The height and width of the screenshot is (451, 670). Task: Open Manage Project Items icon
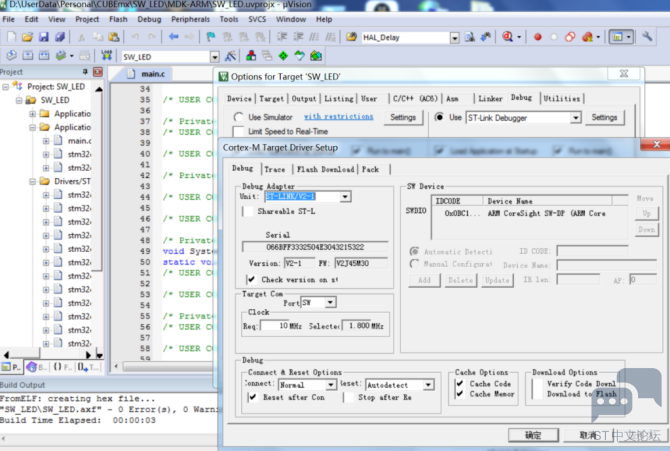coord(251,56)
